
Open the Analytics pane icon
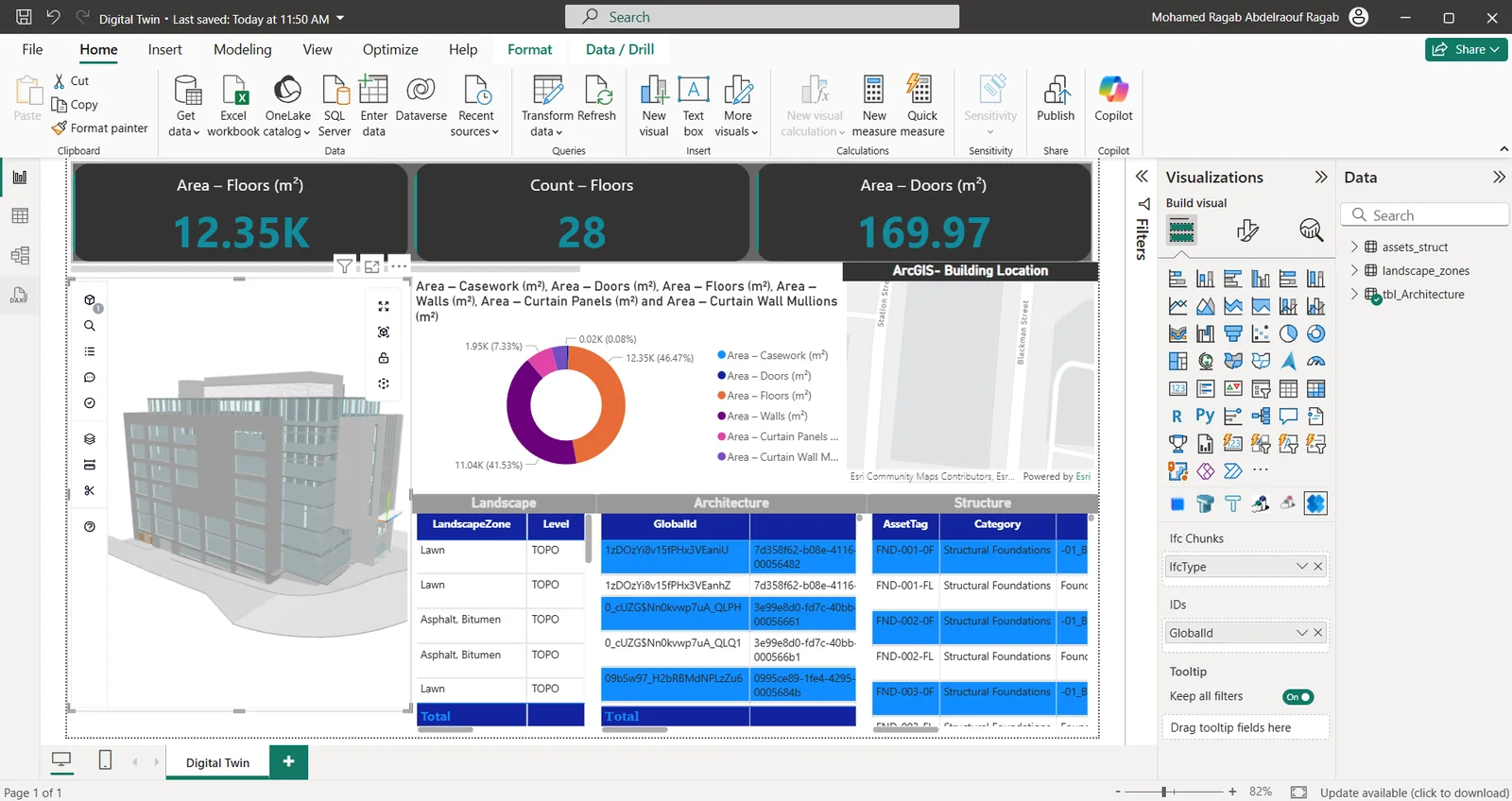click(1311, 230)
